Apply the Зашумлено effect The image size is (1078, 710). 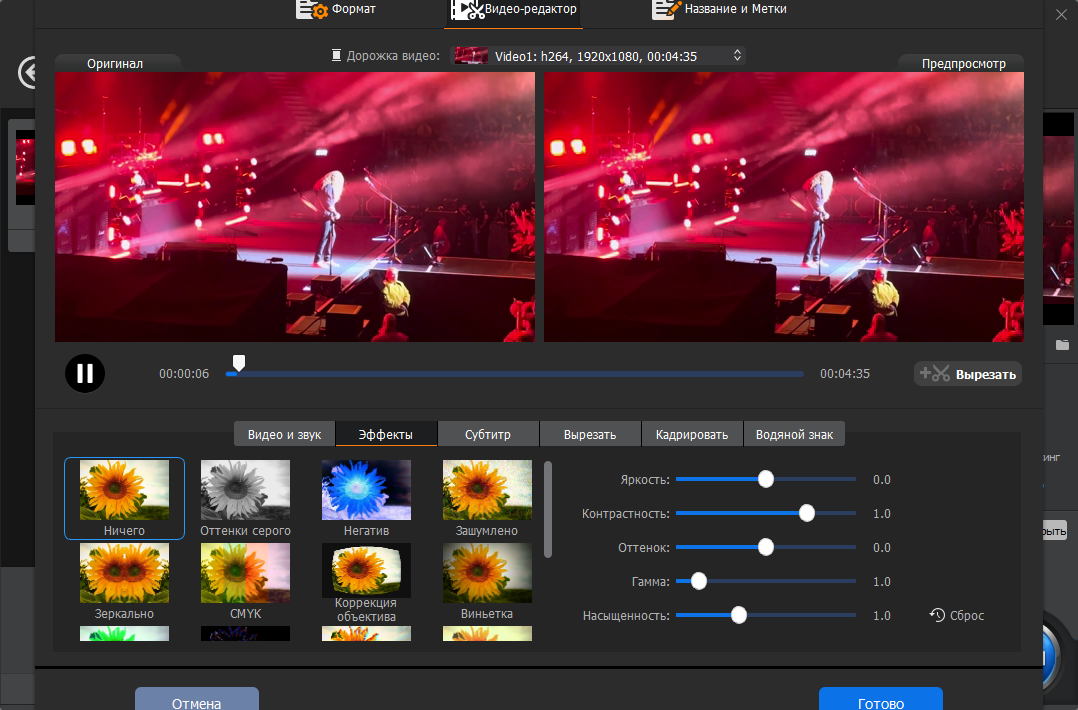click(487, 498)
